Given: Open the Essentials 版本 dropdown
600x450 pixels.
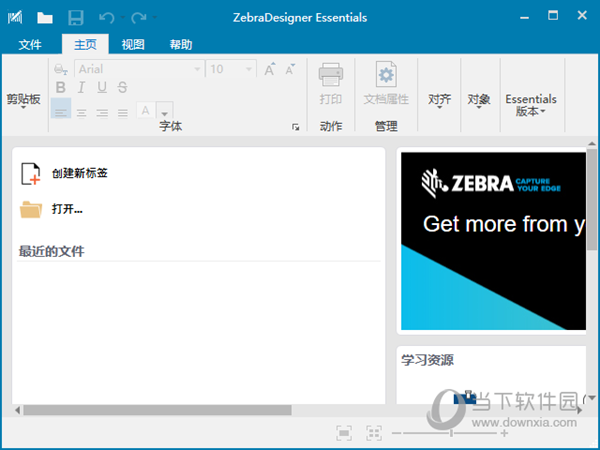Looking at the screenshot, I should [531, 105].
